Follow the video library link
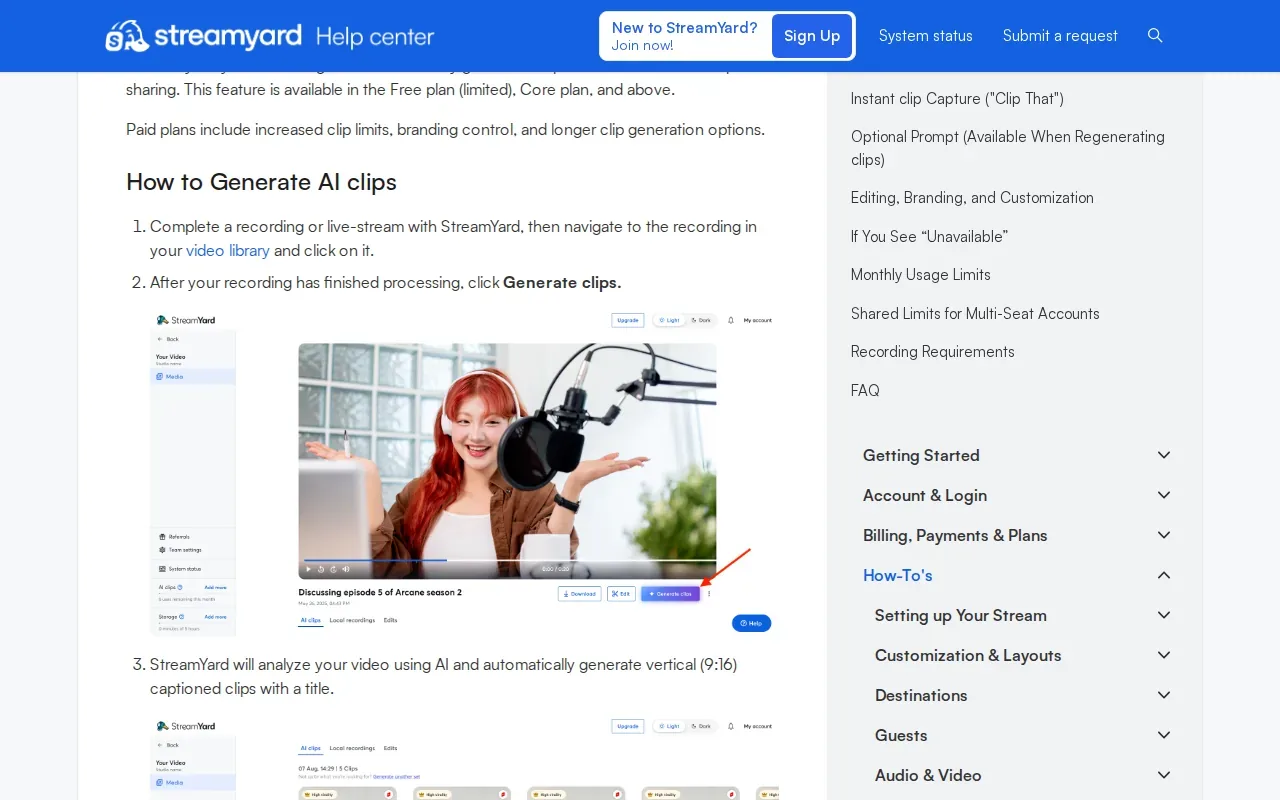 tap(228, 250)
